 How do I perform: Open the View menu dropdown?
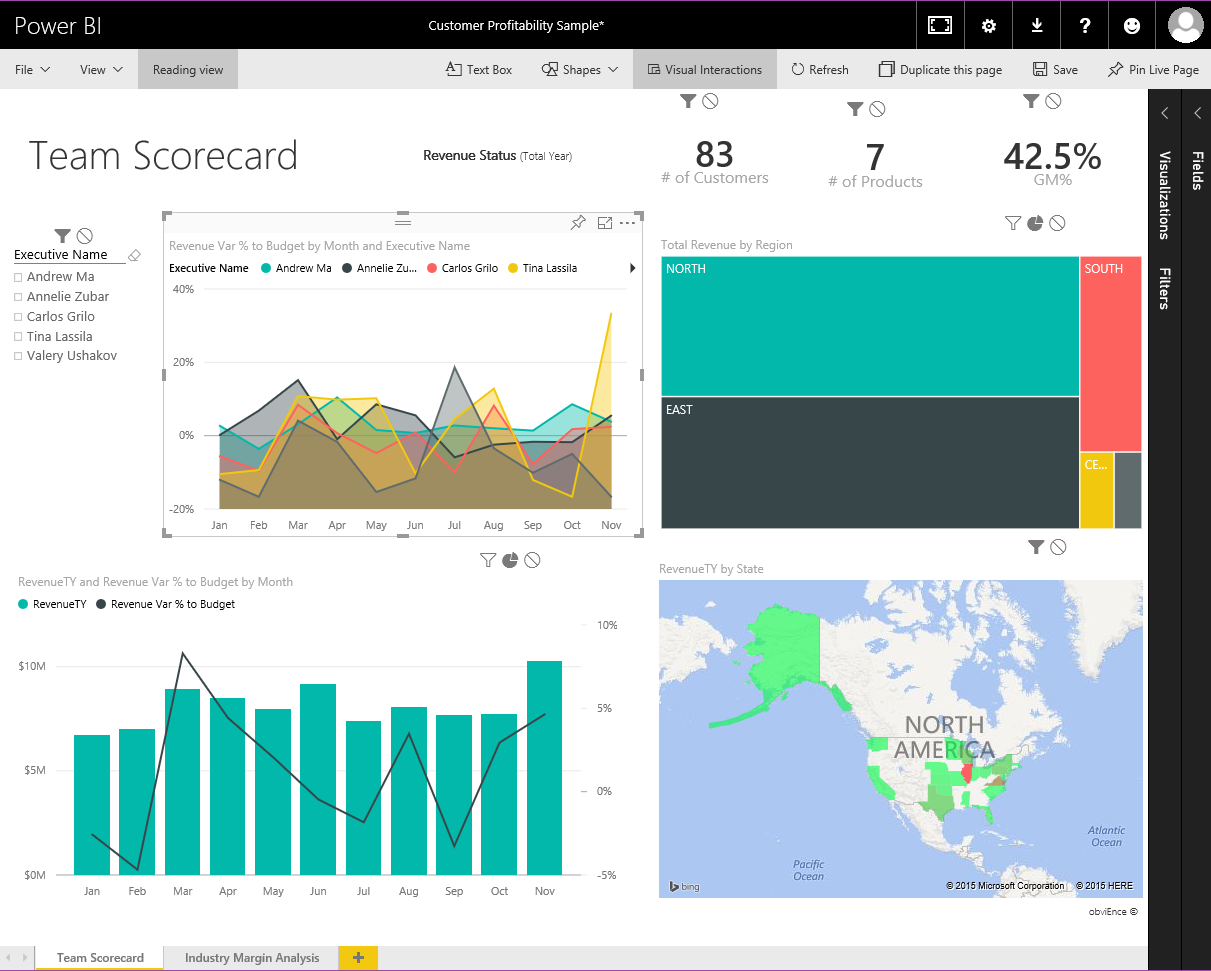coord(99,69)
